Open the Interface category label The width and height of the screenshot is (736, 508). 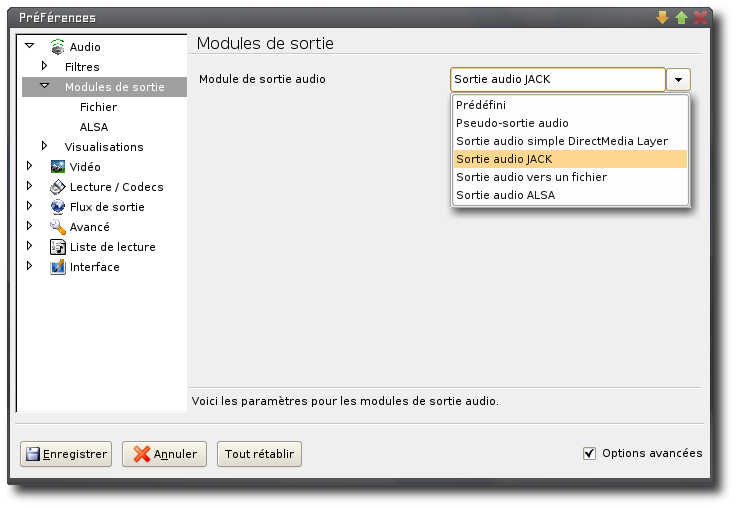94,267
